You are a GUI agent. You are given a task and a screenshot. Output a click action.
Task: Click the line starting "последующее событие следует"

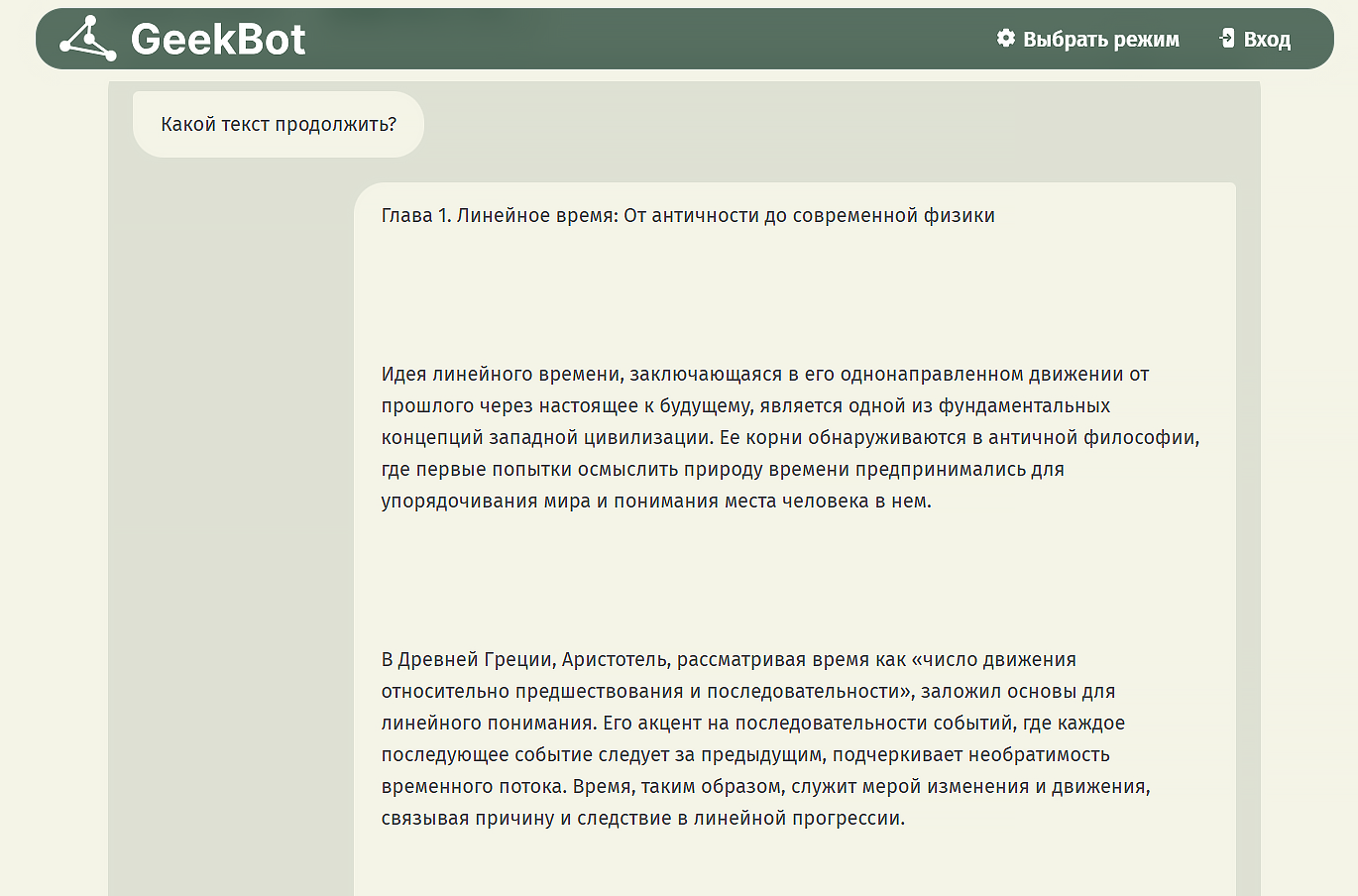[x=745, y=755]
